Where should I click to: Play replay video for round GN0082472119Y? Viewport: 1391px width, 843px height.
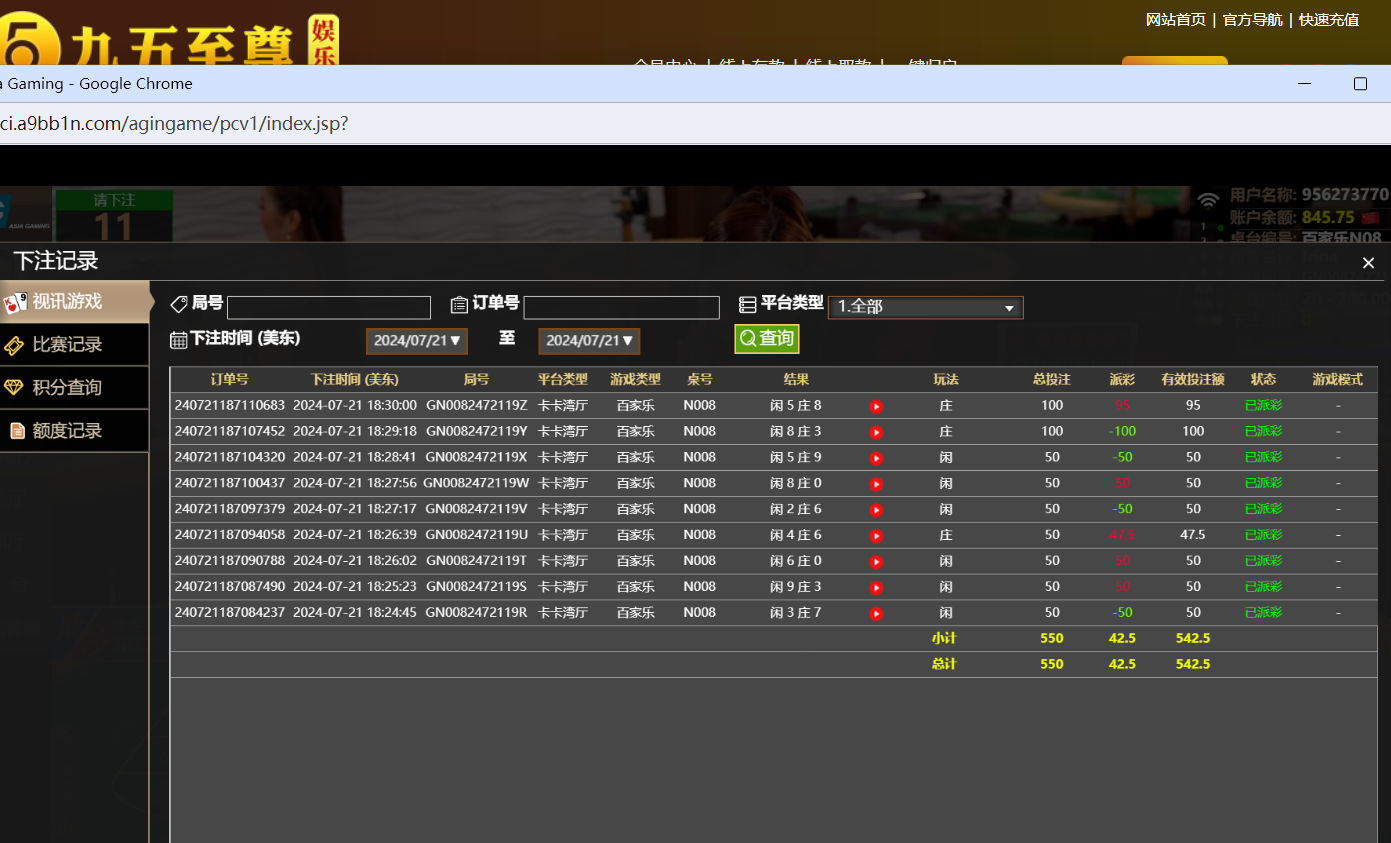(876, 432)
